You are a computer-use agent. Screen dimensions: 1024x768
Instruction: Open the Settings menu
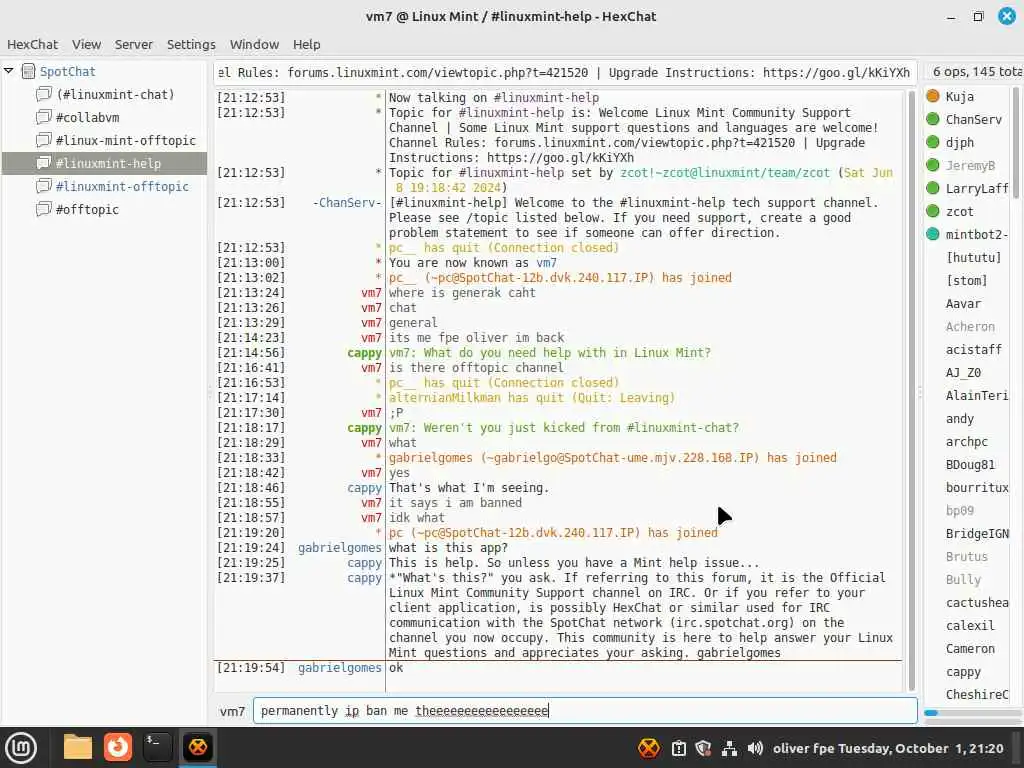pos(191,44)
